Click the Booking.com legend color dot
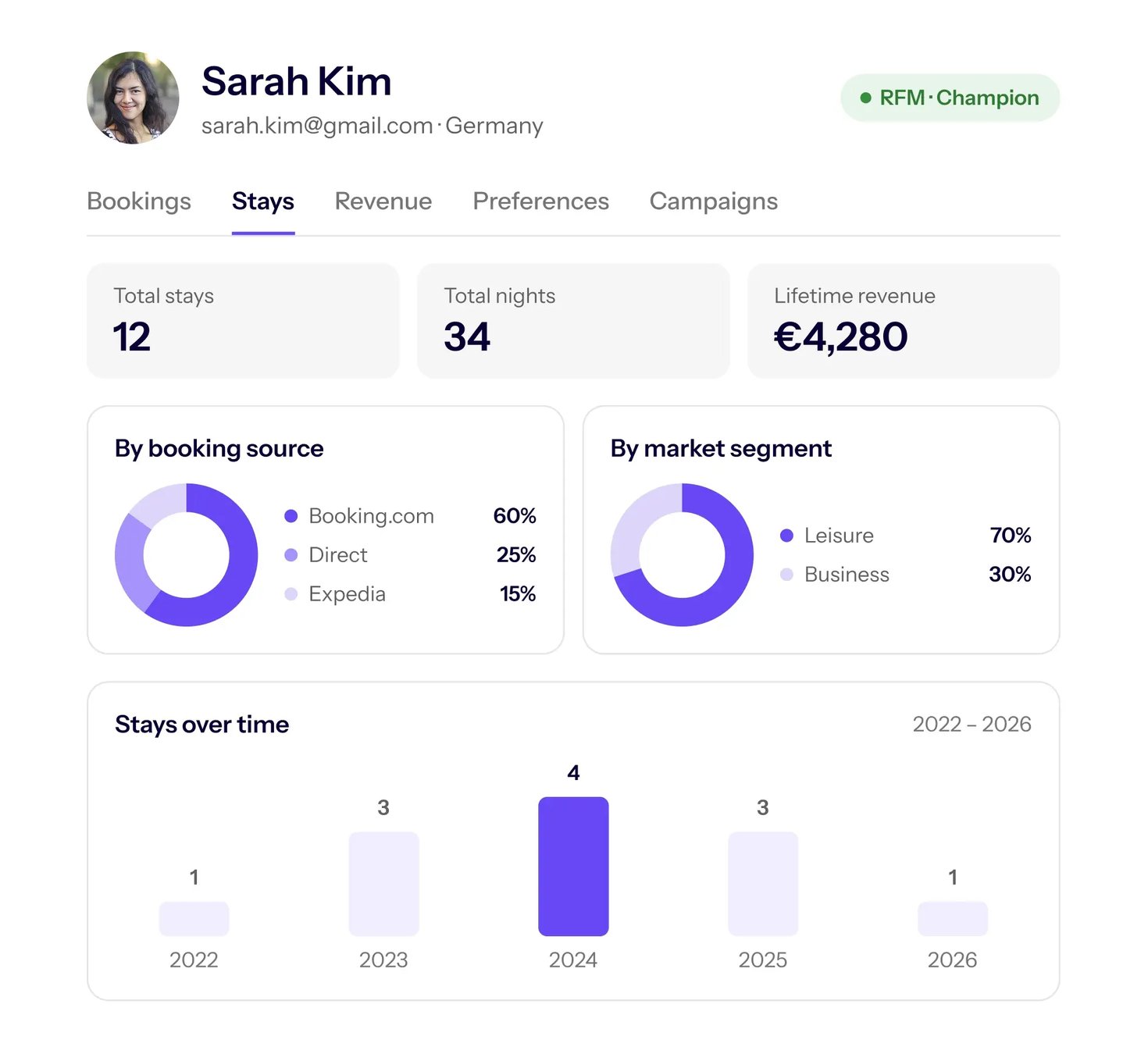This screenshot has height=1054, width=1148. (x=291, y=516)
